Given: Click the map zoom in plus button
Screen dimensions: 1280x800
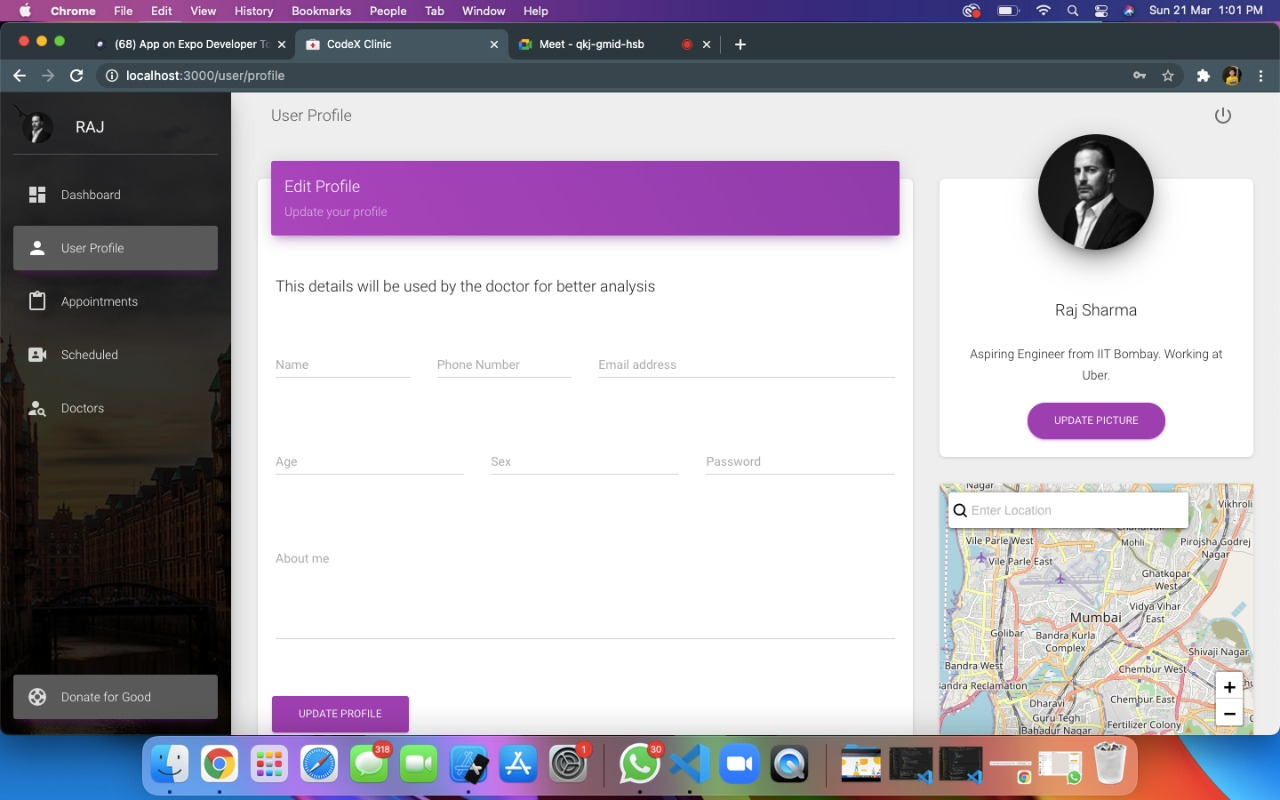Looking at the screenshot, I should [x=1229, y=687].
